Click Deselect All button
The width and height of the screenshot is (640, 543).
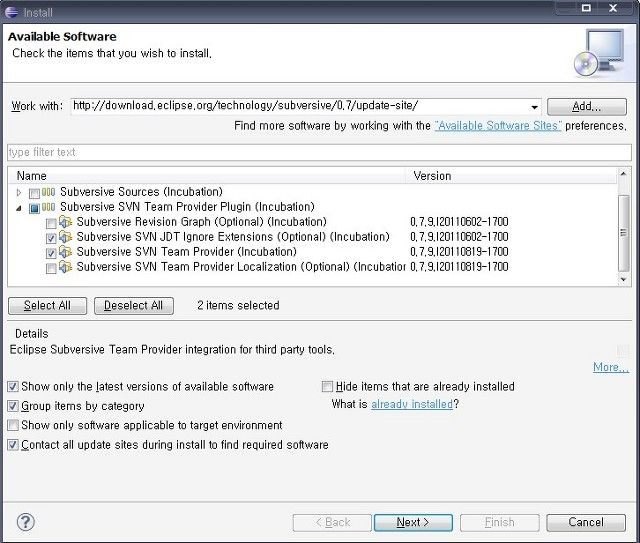click(x=133, y=305)
